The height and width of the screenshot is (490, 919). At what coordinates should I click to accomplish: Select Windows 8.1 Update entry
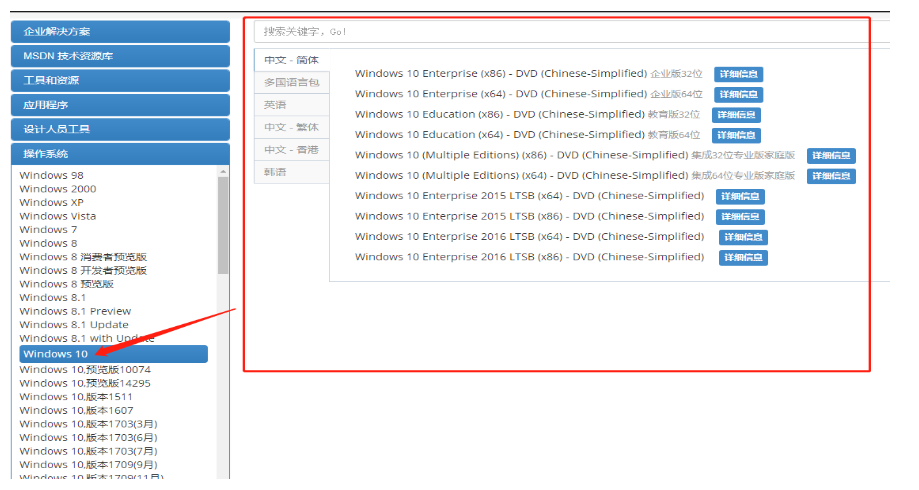(x=74, y=325)
